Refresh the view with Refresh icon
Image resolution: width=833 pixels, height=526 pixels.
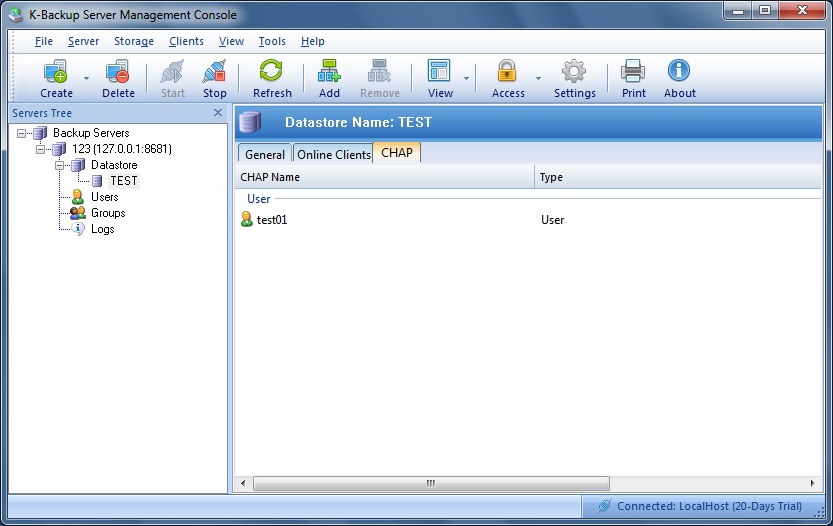coord(271,71)
